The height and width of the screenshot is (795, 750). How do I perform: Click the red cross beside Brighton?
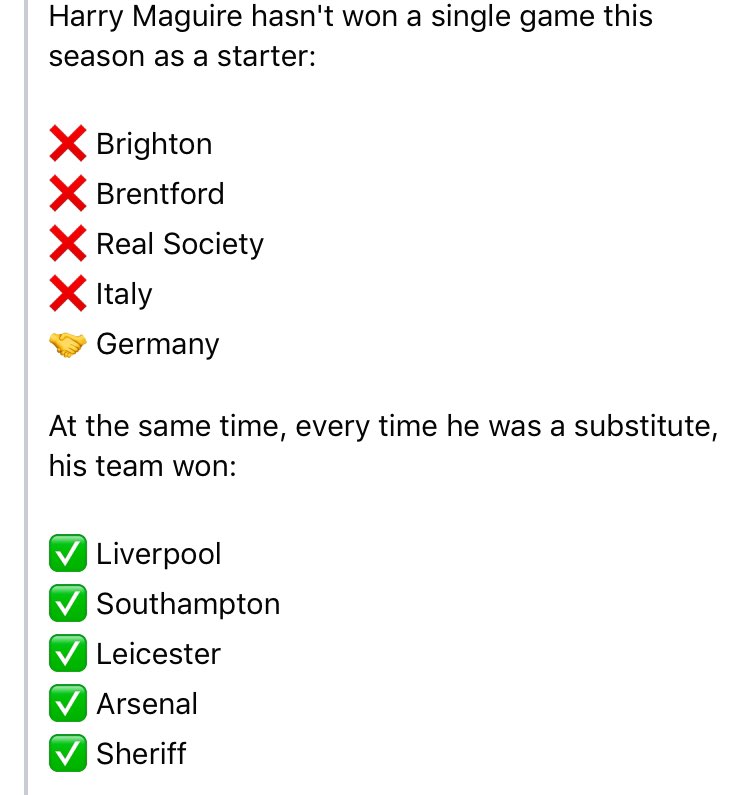pyautogui.click(x=68, y=144)
